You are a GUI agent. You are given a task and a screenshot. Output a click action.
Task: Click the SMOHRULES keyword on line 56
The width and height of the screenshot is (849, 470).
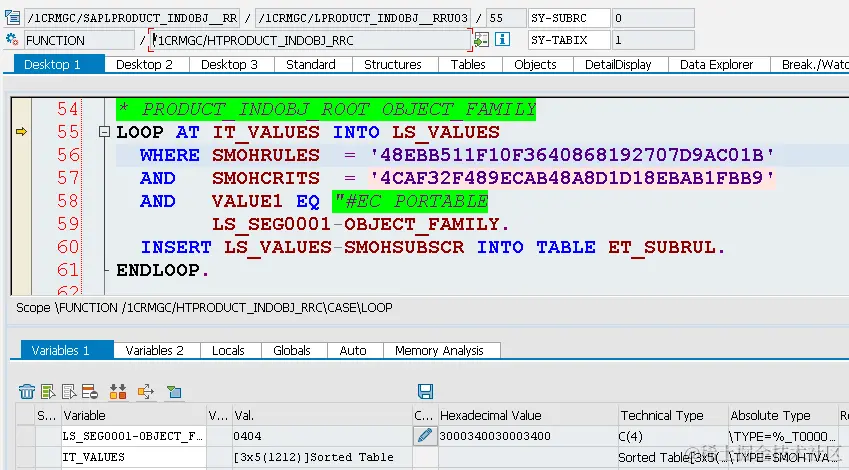coord(266,155)
